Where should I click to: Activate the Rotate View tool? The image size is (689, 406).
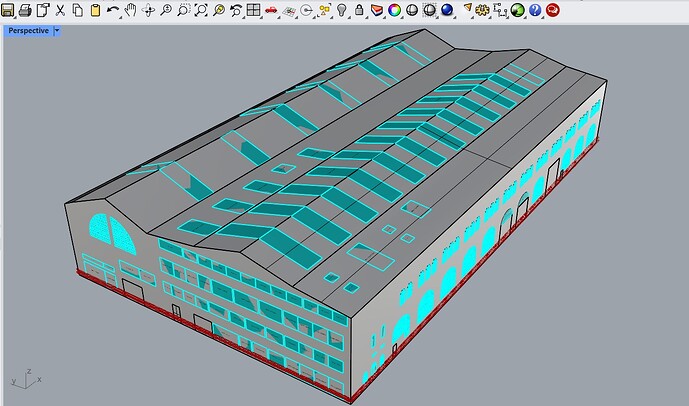pos(148,10)
